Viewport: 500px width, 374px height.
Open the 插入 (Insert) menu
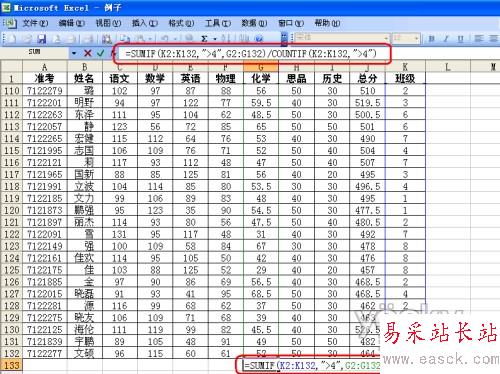(145, 23)
